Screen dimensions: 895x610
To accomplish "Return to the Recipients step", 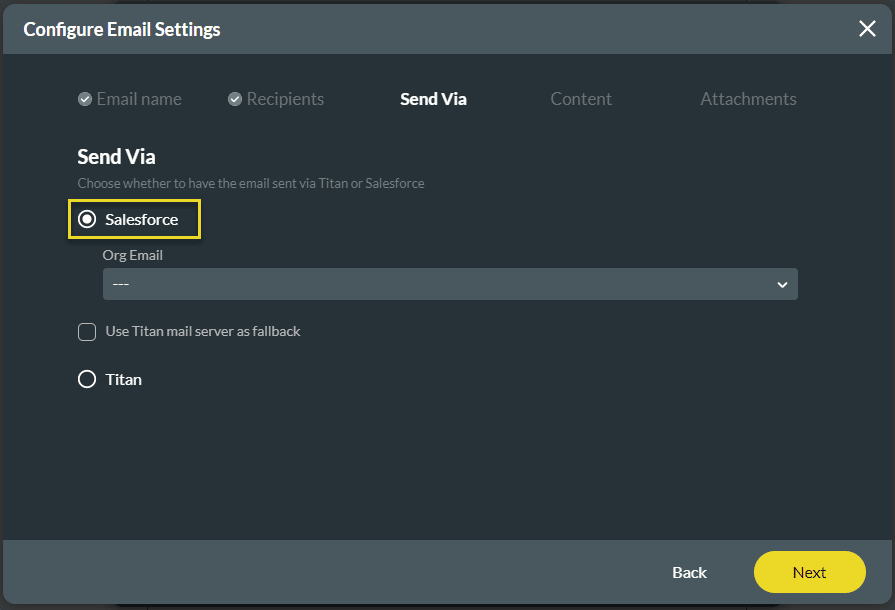I will 285,99.
